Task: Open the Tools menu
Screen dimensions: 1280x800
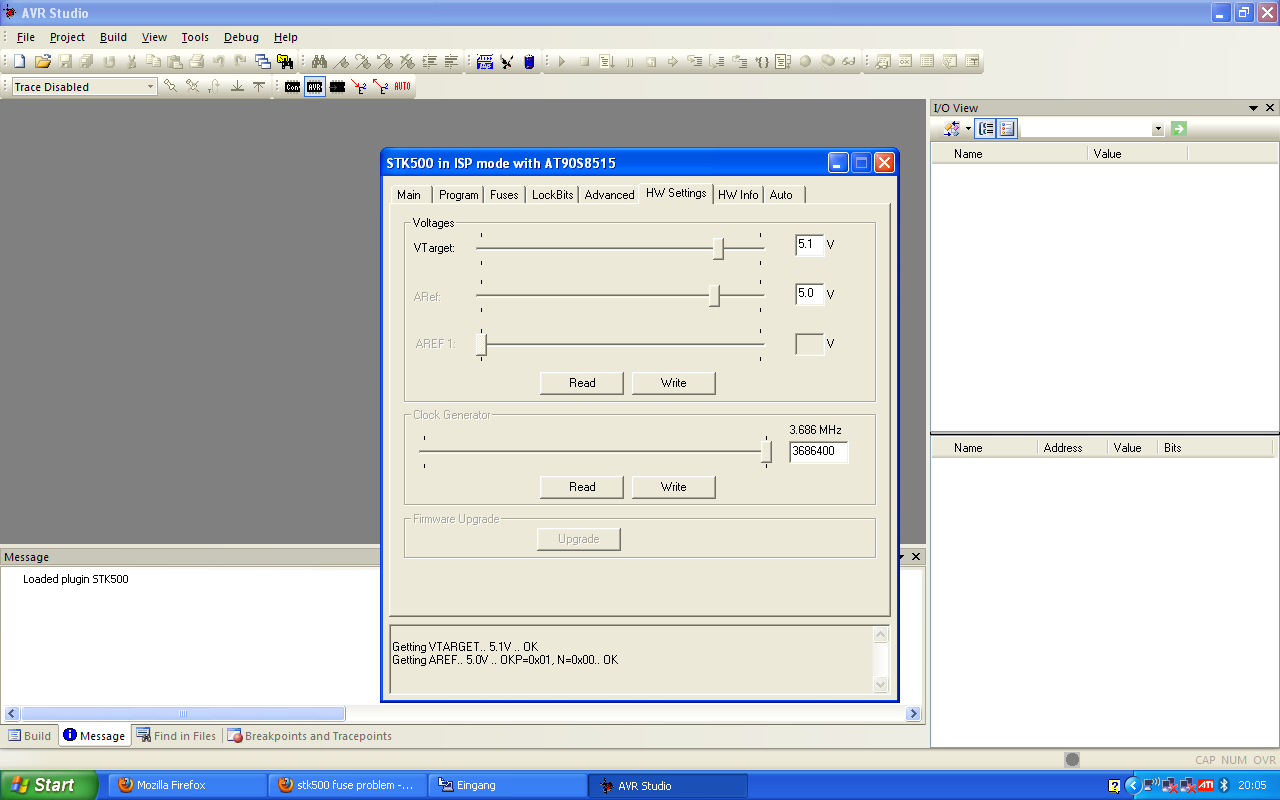Action: click(x=195, y=37)
